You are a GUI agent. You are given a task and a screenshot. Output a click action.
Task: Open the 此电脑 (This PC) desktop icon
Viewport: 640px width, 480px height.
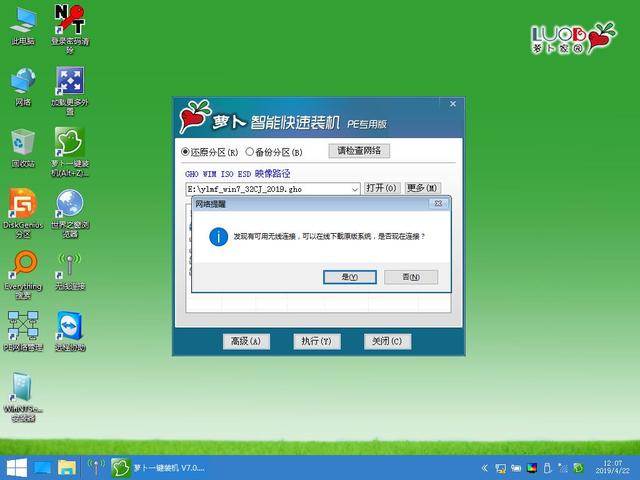[23, 26]
